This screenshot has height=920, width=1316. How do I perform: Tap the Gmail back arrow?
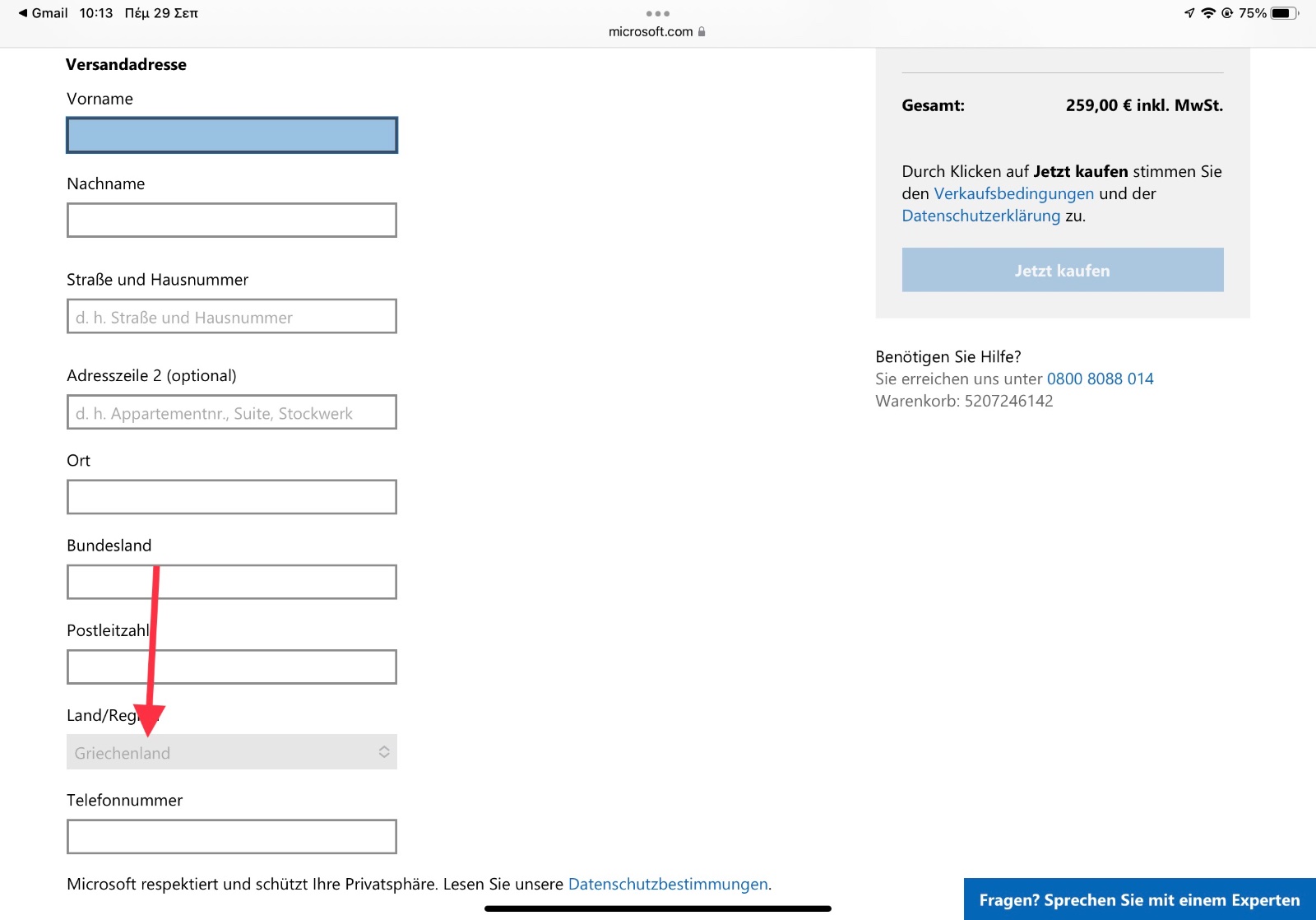(23, 13)
